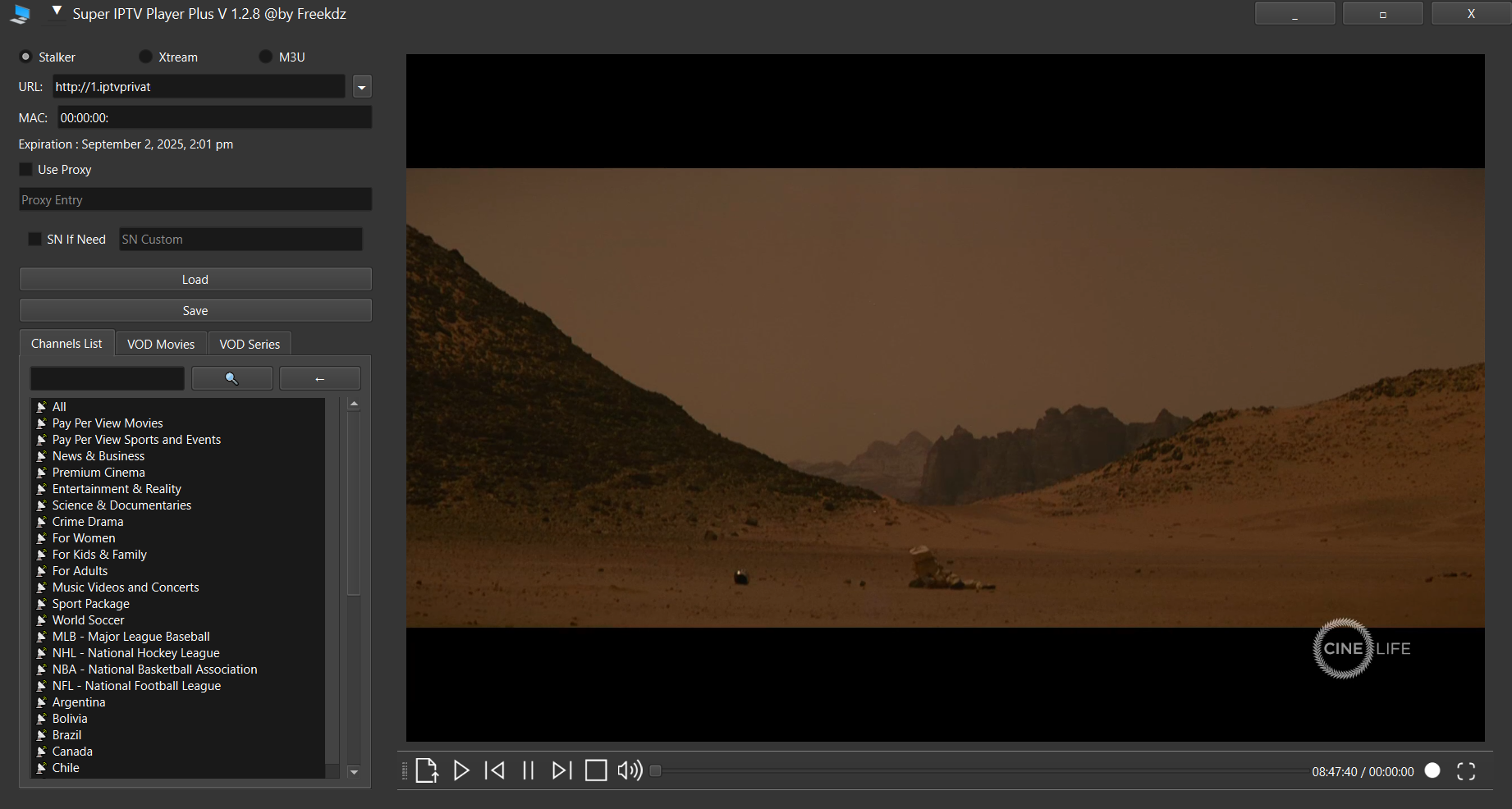Open the Brazil category

point(178,735)
